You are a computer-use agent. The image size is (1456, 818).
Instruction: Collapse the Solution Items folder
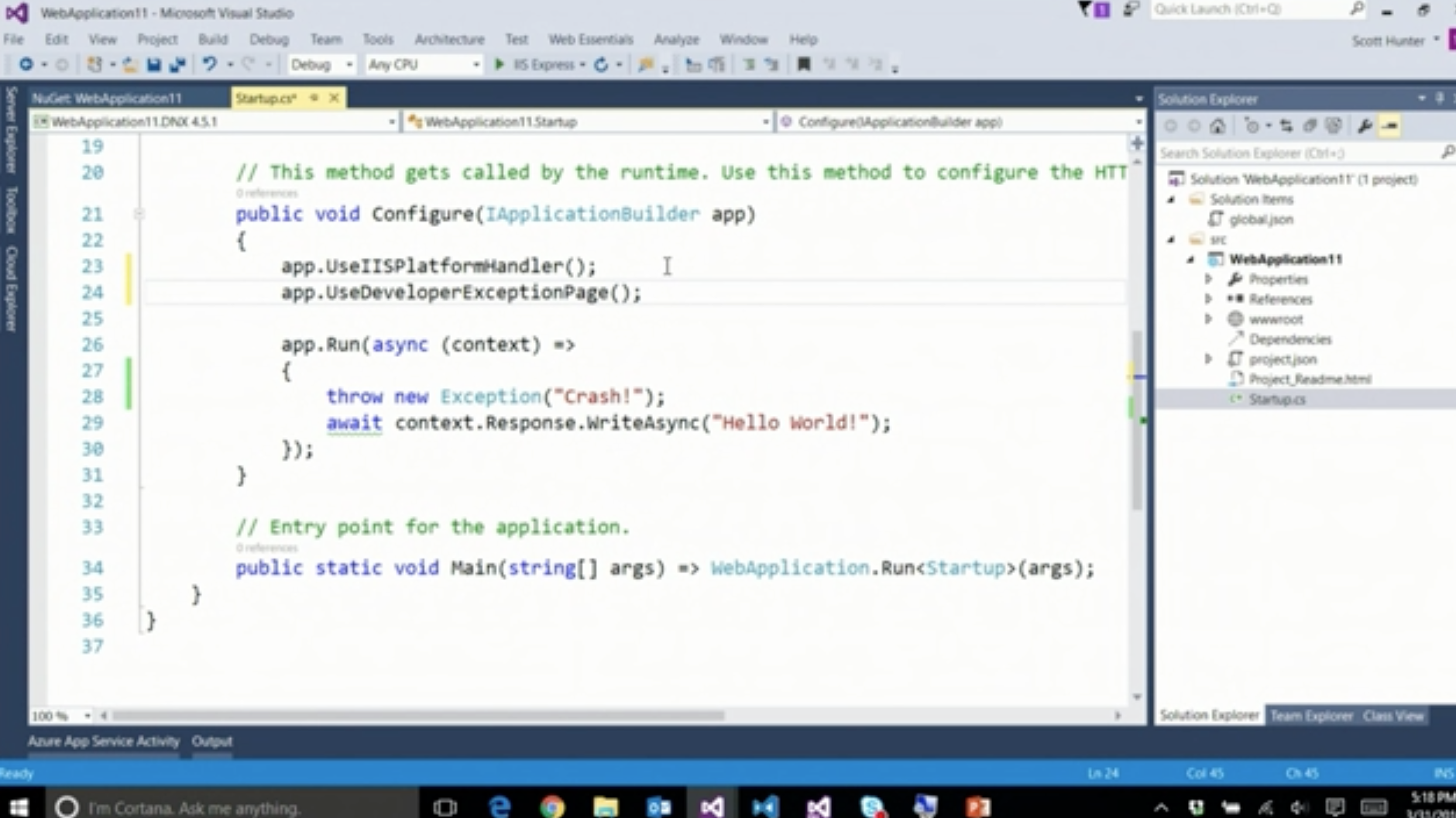[1172, 199]
